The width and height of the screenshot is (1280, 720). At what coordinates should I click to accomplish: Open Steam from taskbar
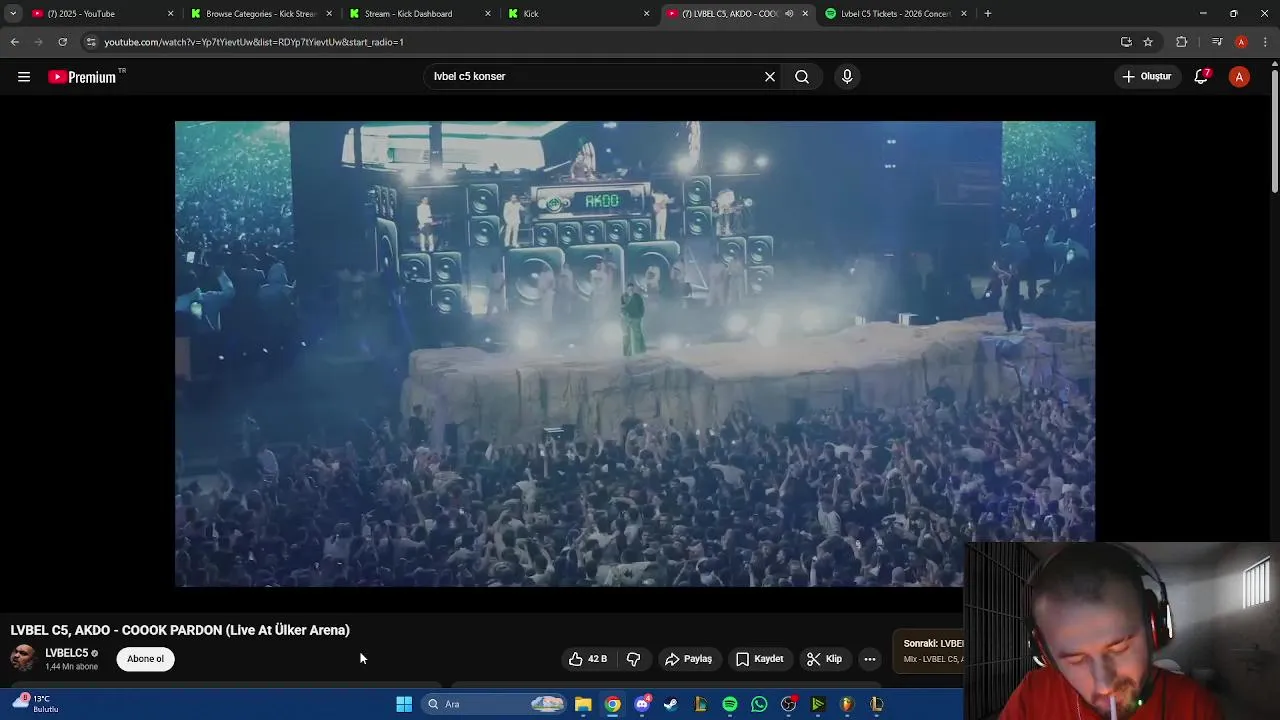coord(671,704)
